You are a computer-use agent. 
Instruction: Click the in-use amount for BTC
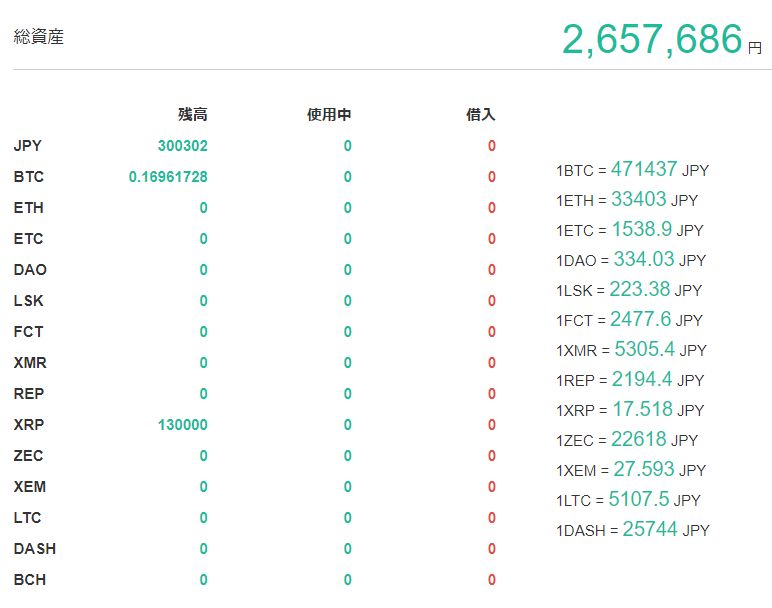click(347, 177)
